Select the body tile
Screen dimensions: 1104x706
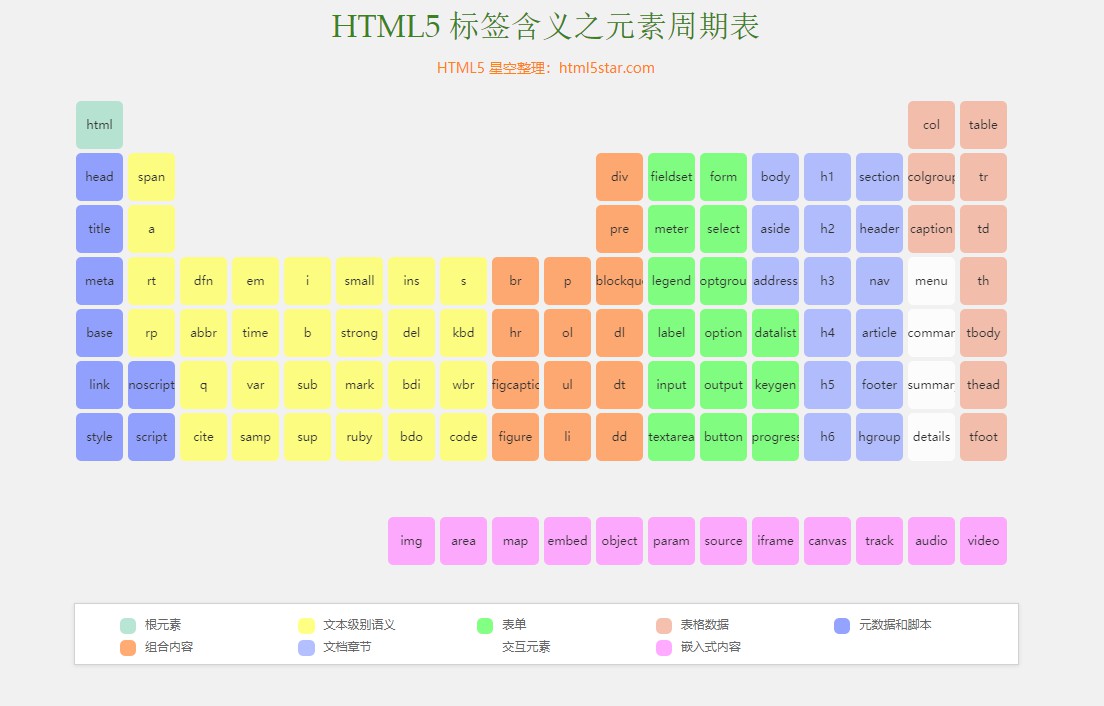click(775, 177)
